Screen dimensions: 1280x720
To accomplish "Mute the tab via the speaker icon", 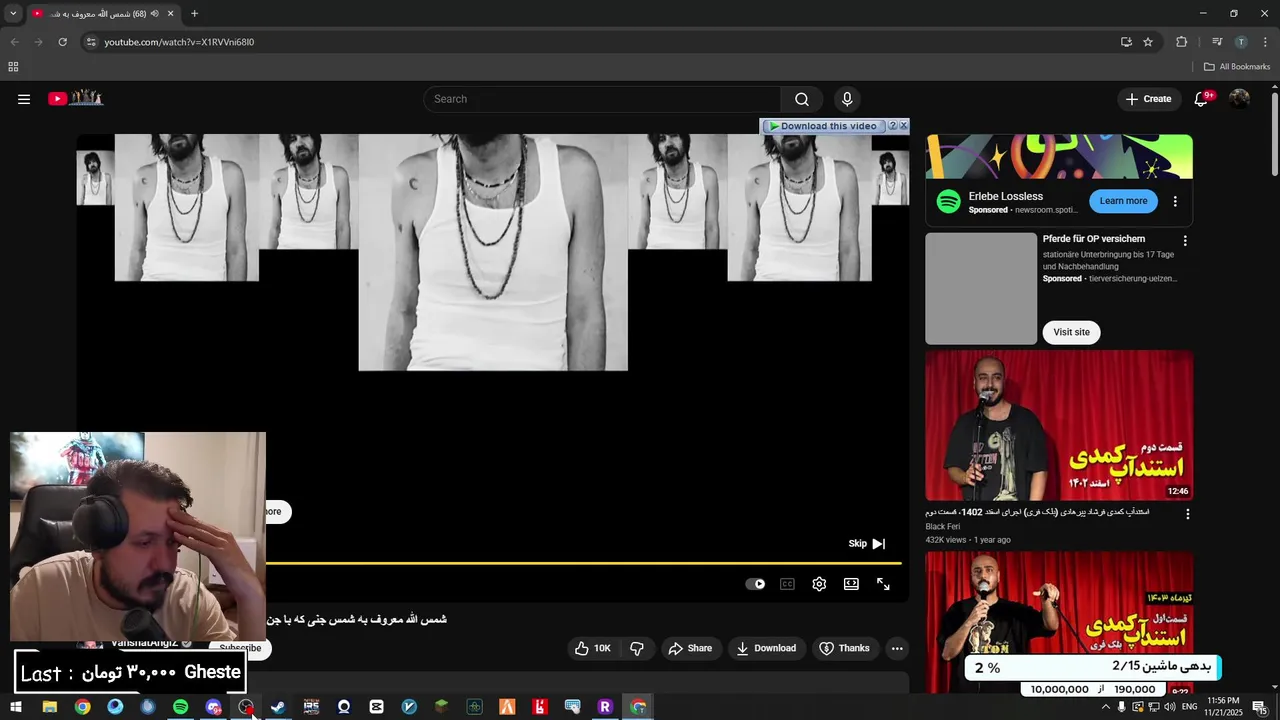I will click(155, 14).
